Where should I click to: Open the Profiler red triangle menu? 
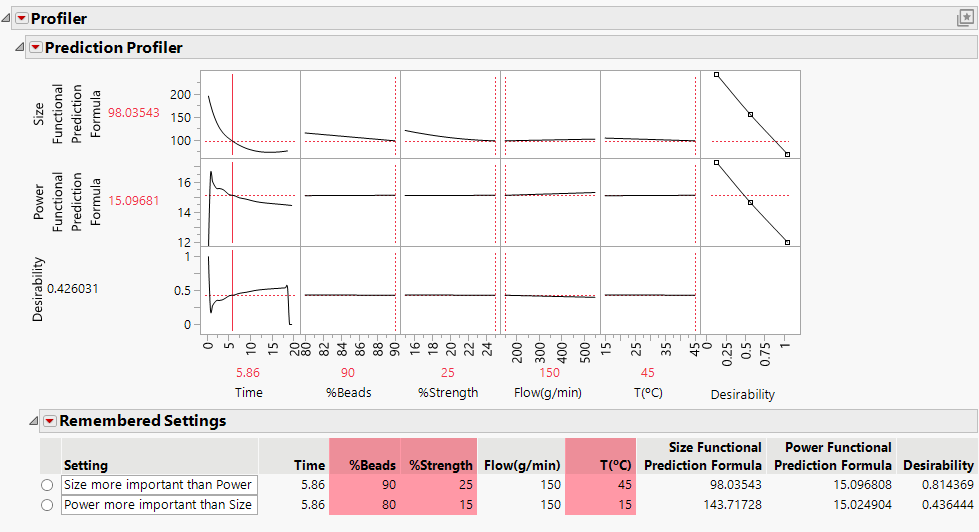[x=22, y=18]
